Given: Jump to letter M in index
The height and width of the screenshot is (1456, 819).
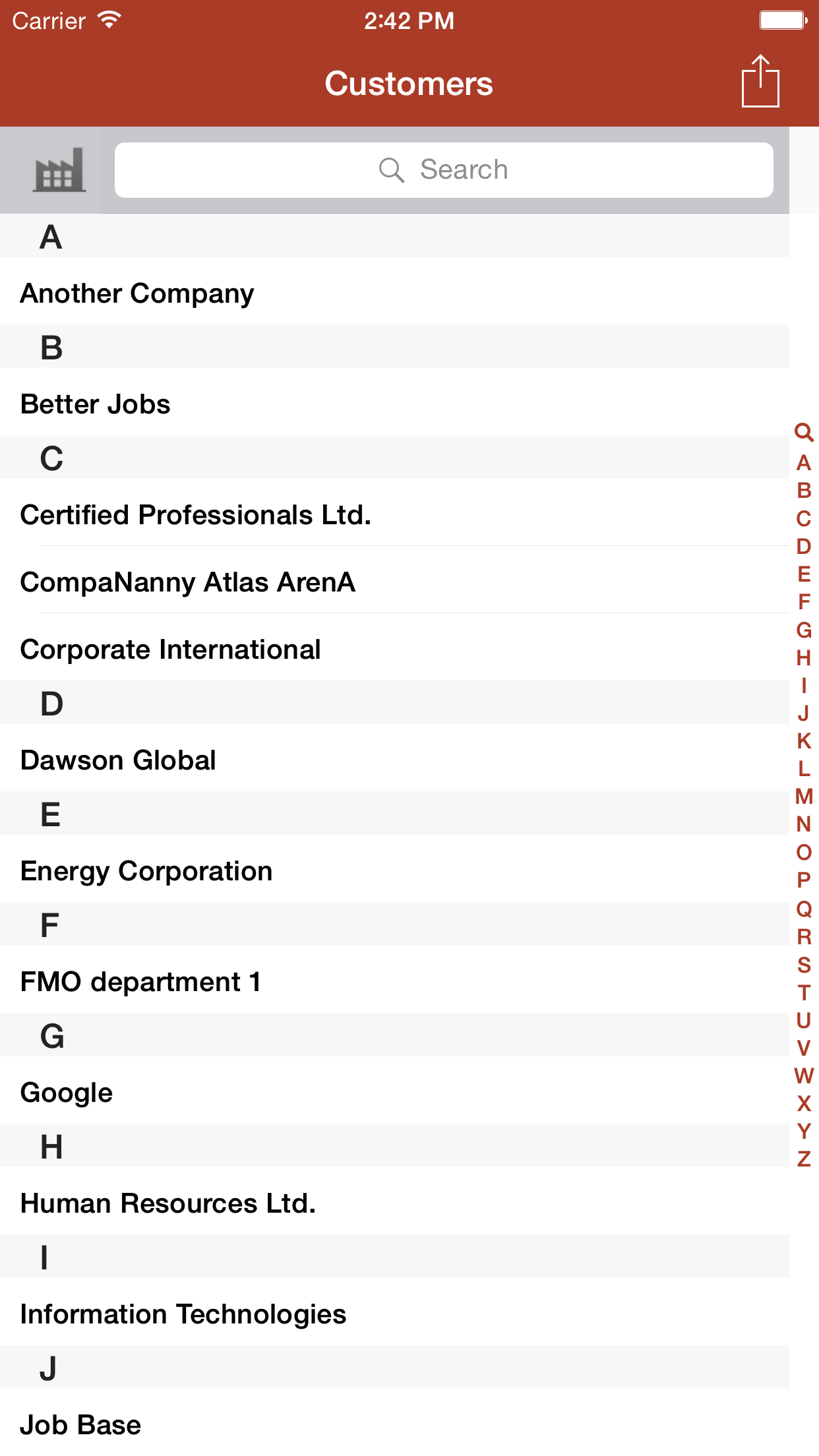Looking at the screenshot, I should pyautogui.click(x=804, y=797).
